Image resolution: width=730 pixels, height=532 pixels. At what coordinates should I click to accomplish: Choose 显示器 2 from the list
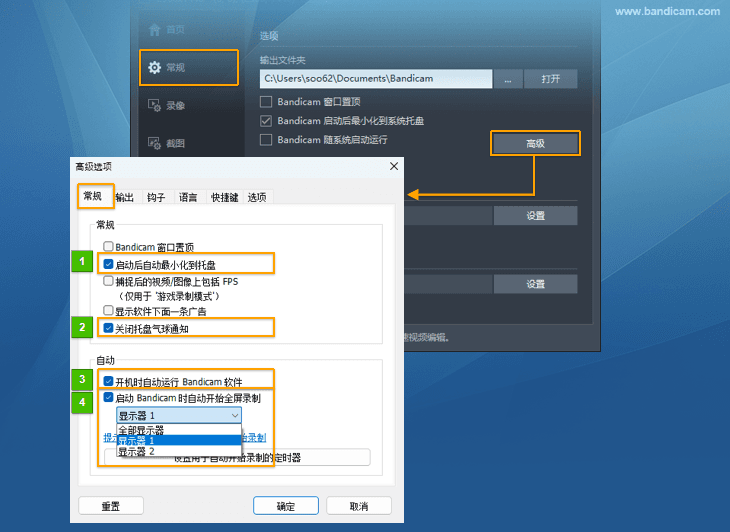[179, 451]
